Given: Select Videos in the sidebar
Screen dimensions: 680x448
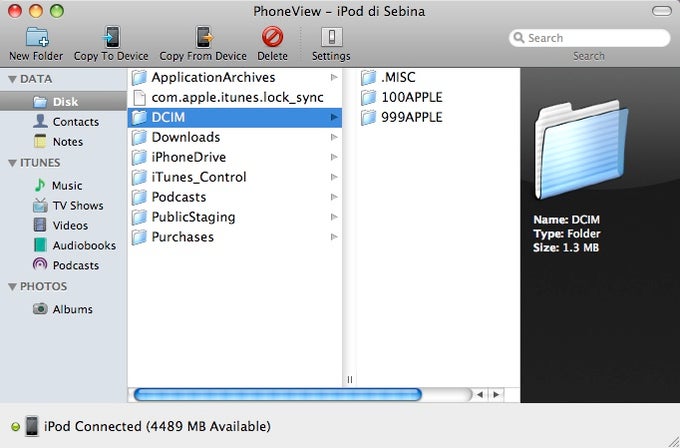Looking at the screenshot, I should tap(63, 225).
